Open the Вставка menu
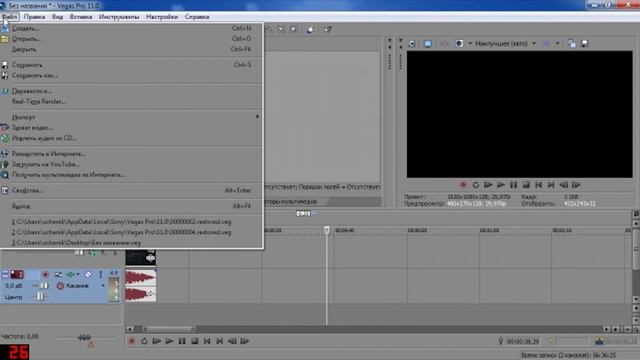 click(x=81, y=17)
